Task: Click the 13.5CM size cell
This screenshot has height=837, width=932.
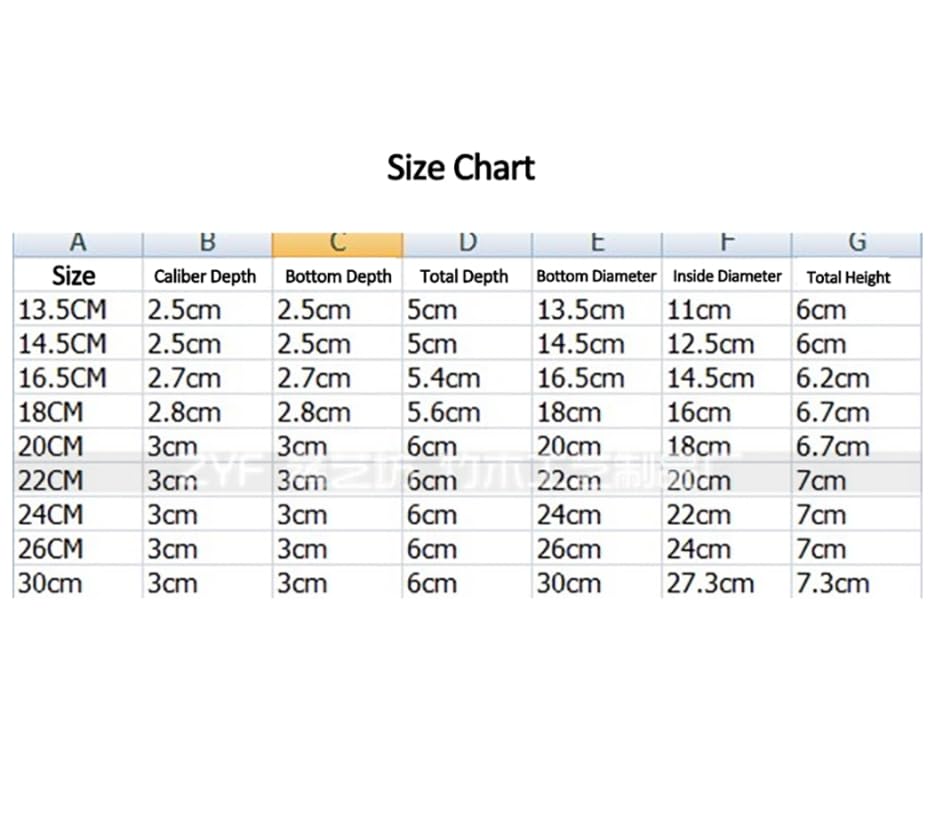Action: tap(78, 309)
